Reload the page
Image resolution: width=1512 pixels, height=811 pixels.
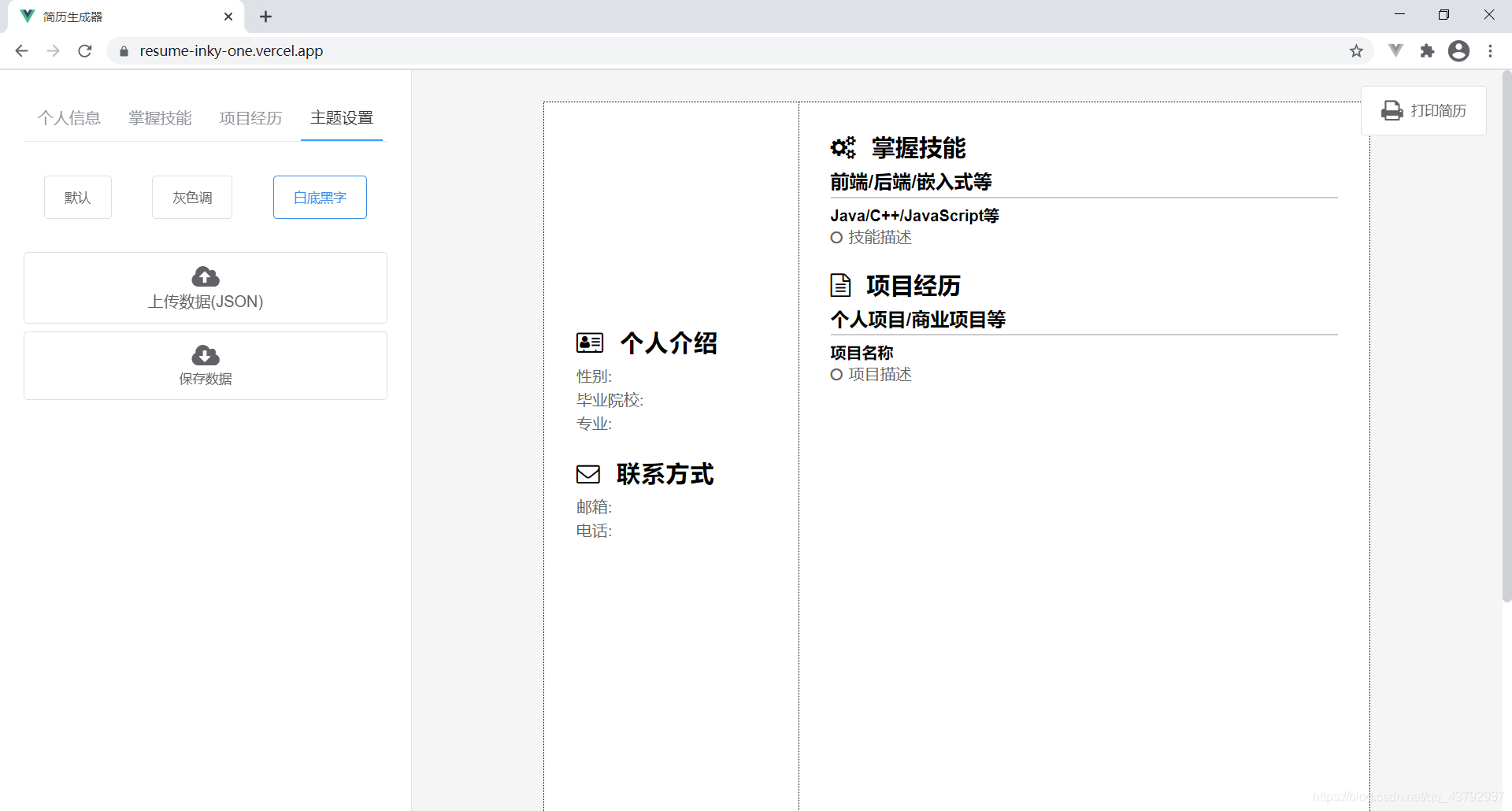click(85, 51)
